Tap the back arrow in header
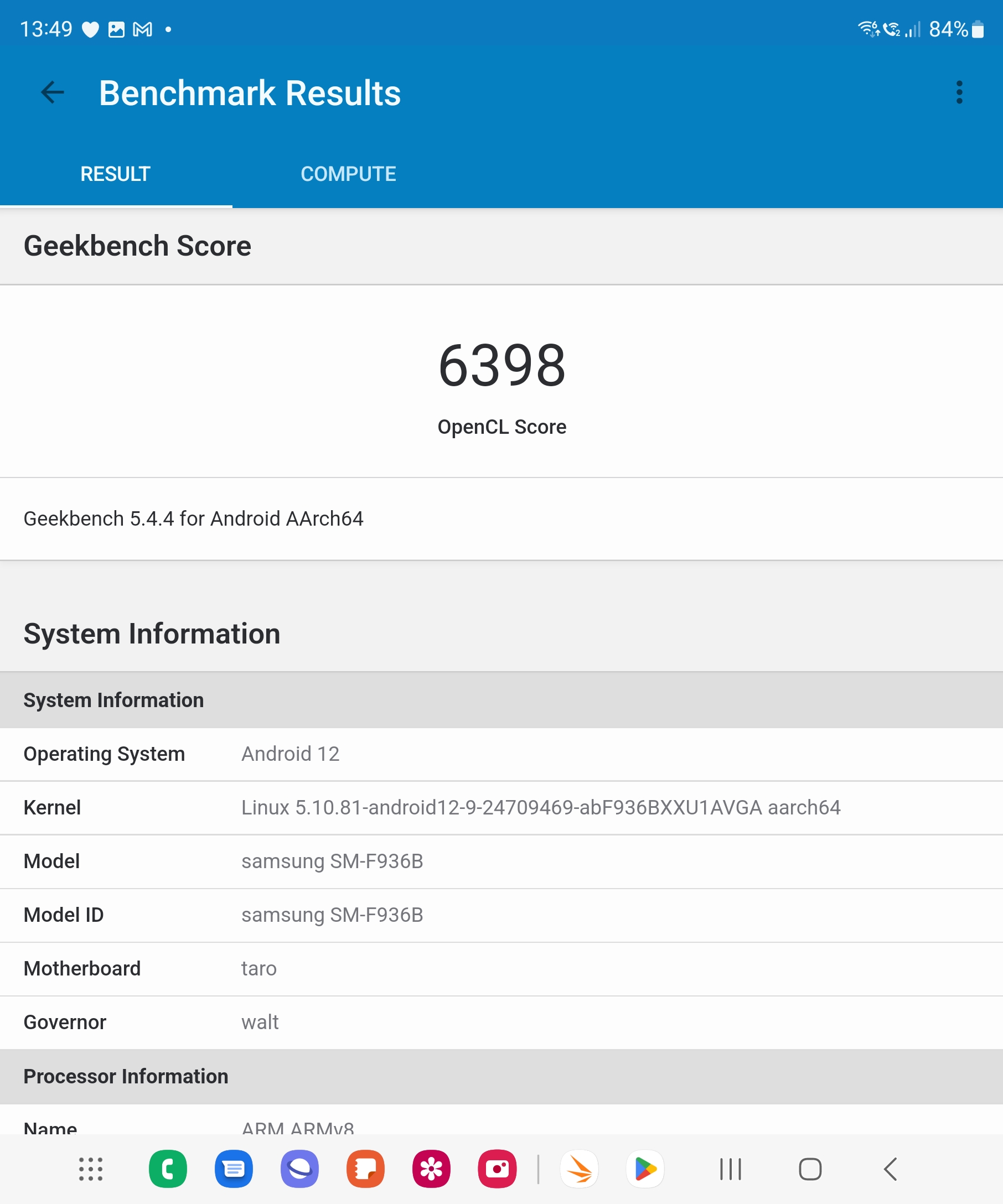The height and width of the screenshot is (1204, 1003). (53, 92)
